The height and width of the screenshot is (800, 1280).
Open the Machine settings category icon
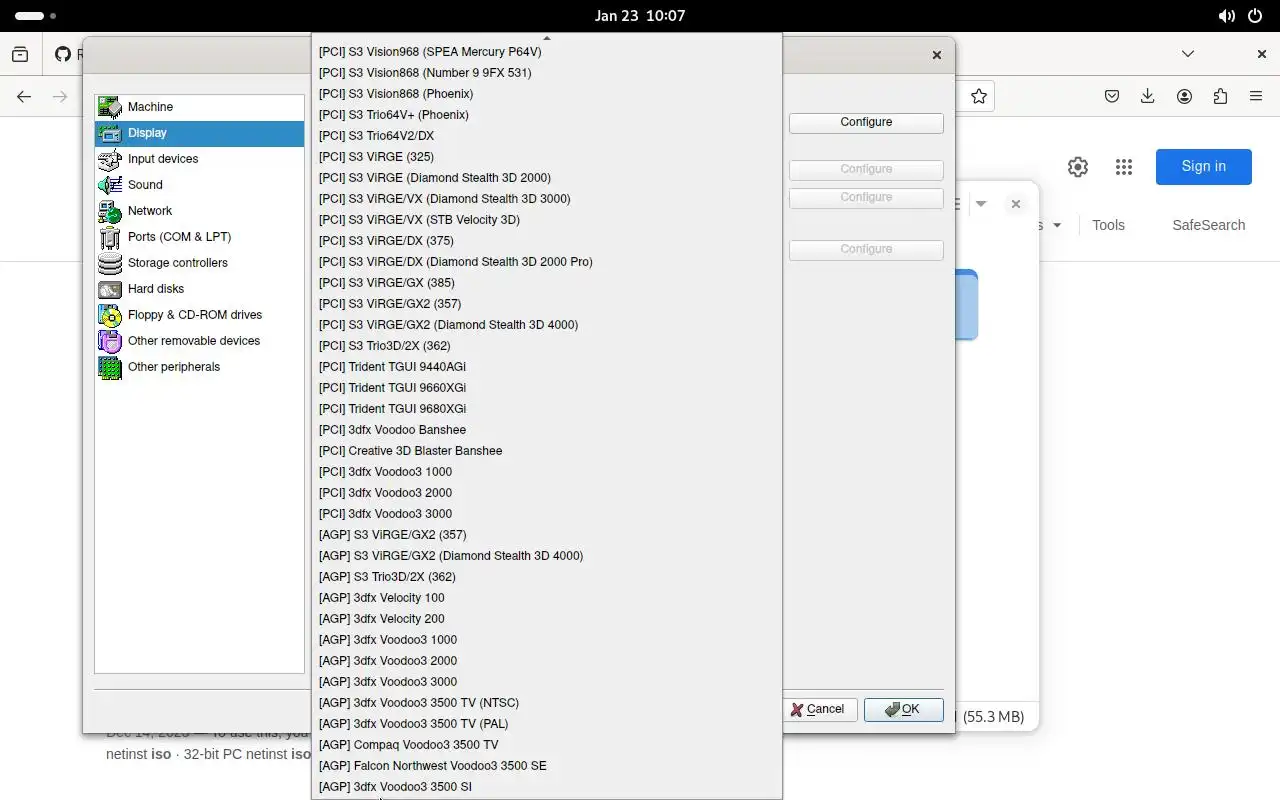click(110, 107)
